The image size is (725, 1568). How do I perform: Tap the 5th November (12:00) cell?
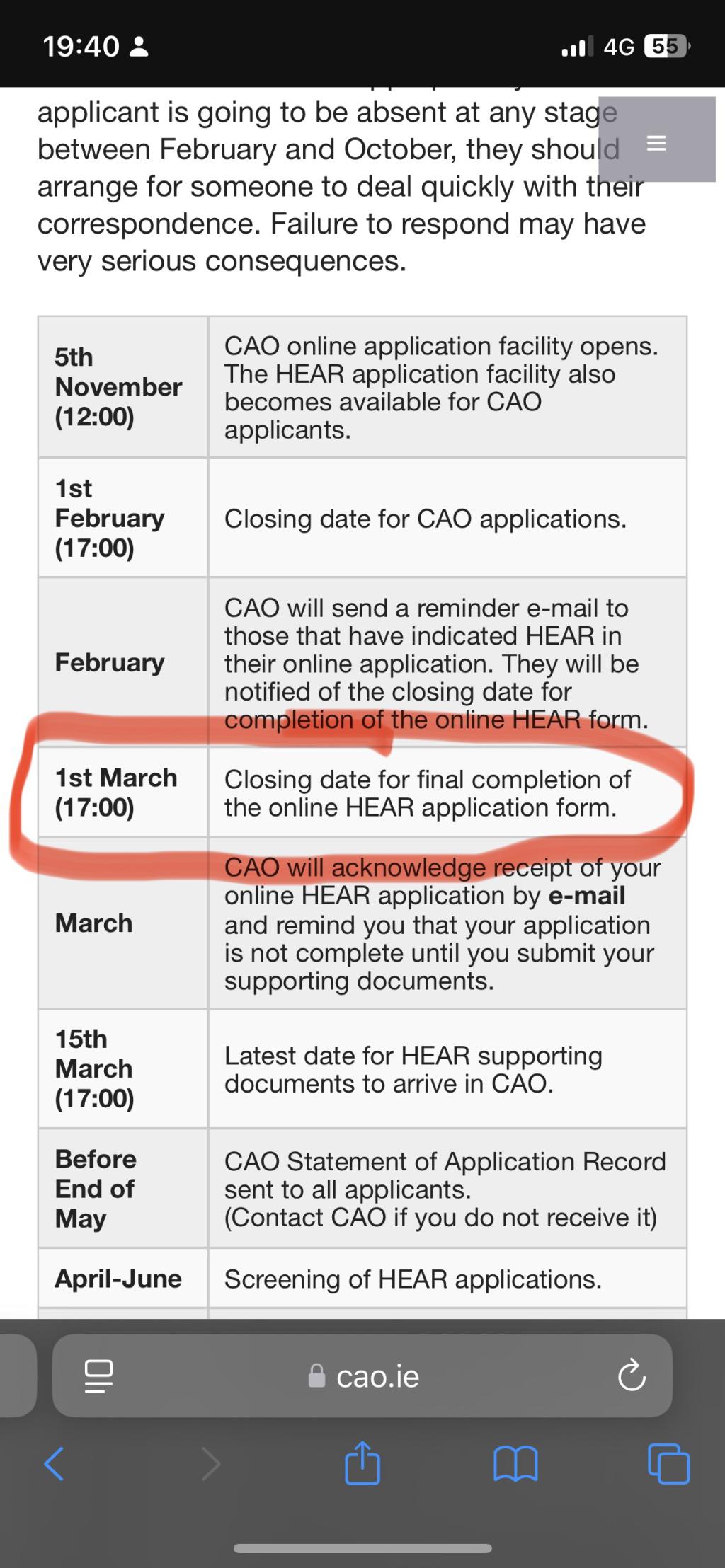[x=123, y=386]
